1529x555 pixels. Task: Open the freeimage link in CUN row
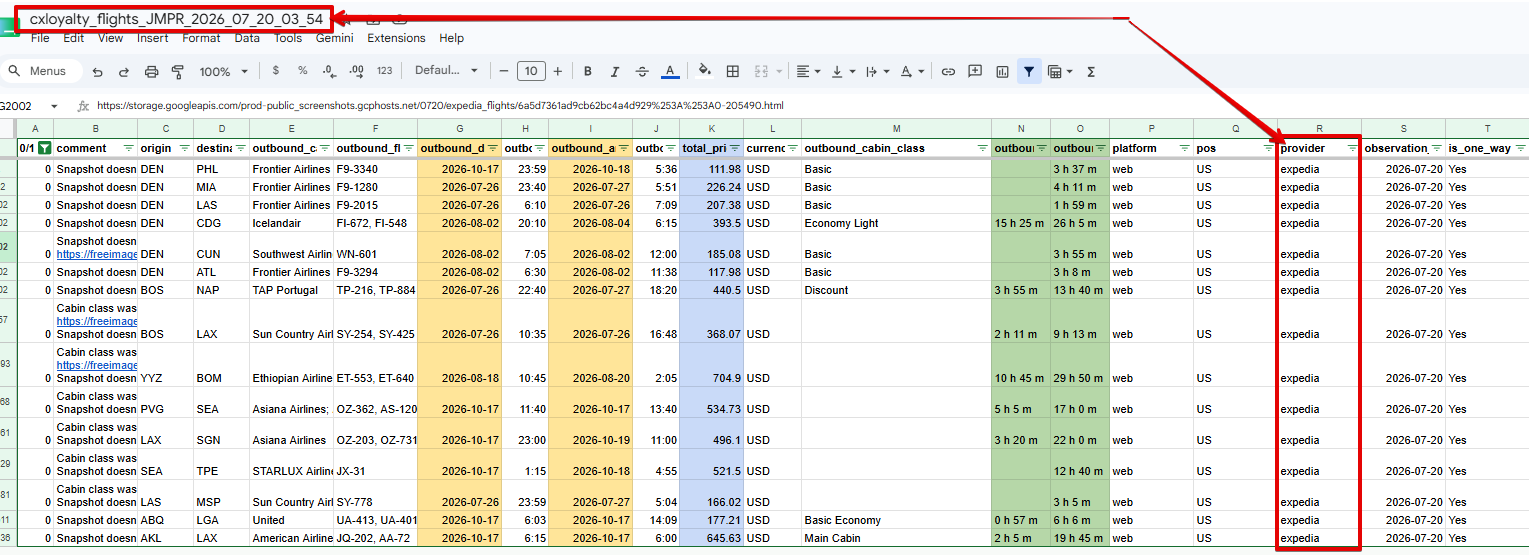96,255
